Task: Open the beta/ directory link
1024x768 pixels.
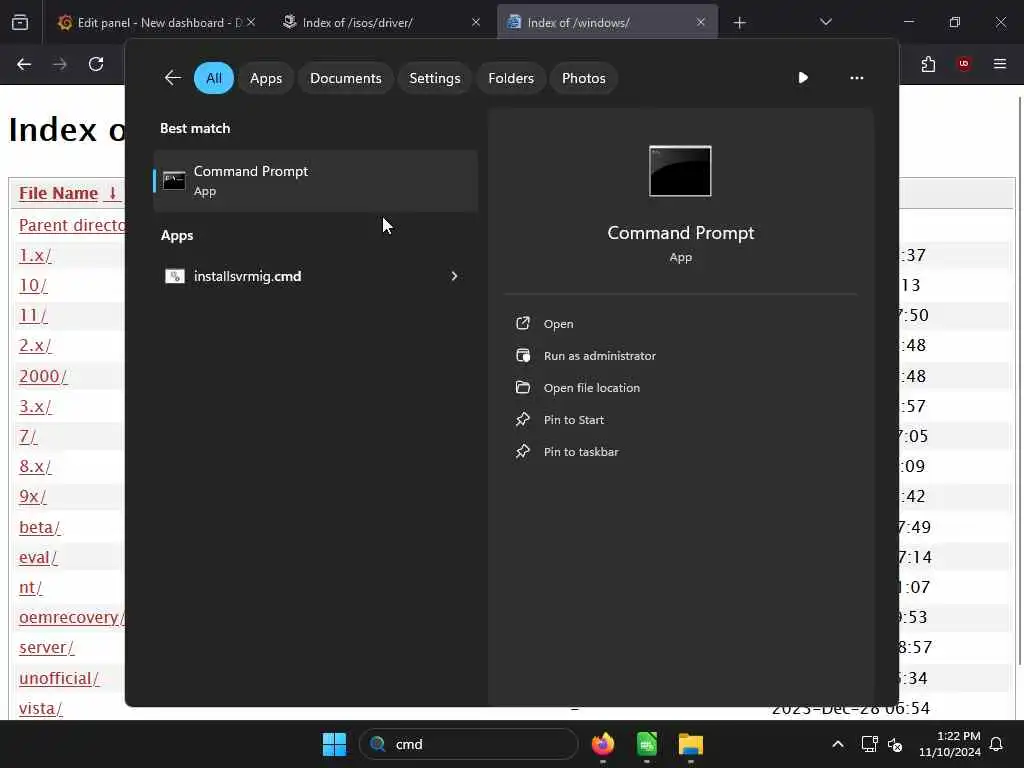Action: [x=40, y=527]
